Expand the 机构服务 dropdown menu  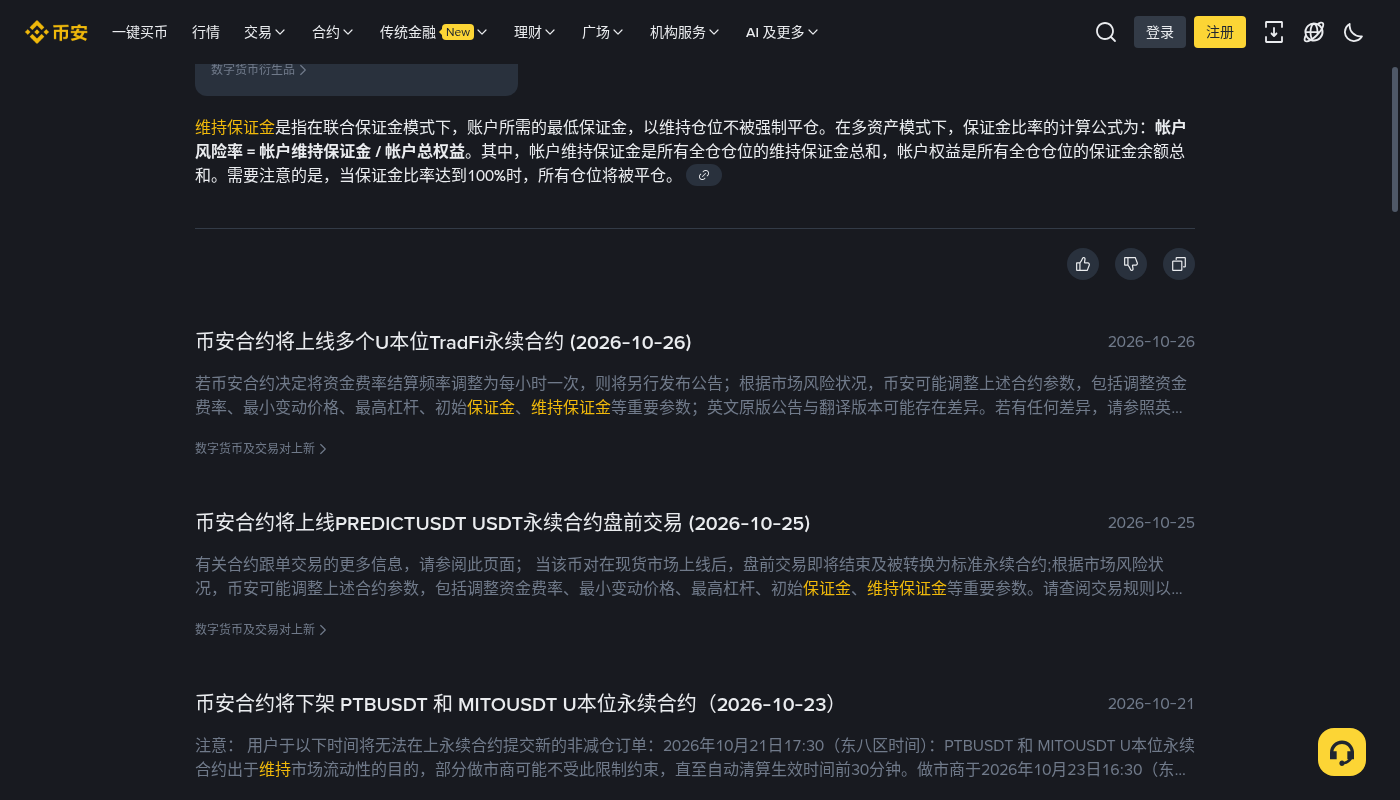click(685, 32)
